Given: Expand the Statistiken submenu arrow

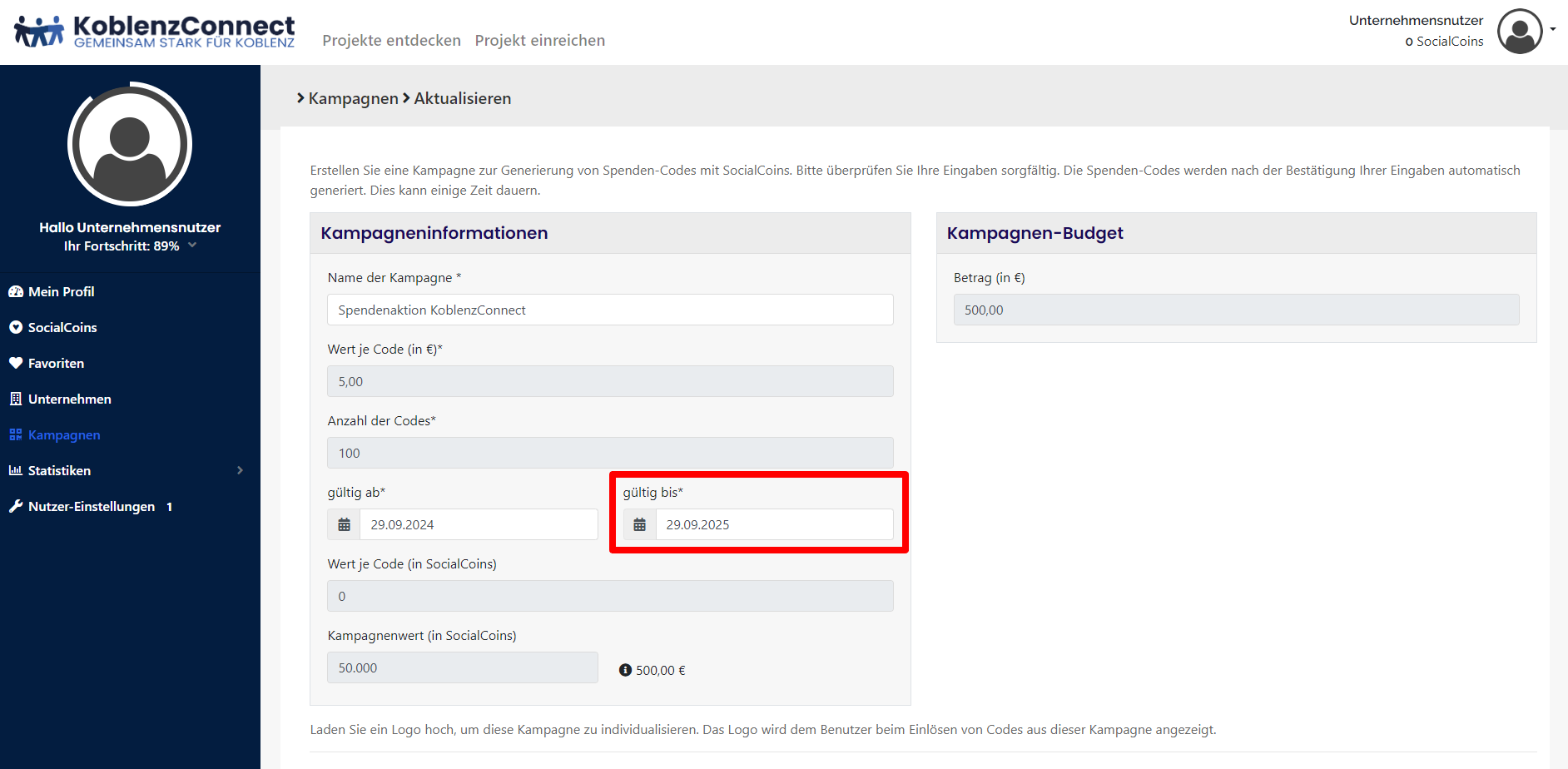Looking at the screenshot, I should click(240, 471).
